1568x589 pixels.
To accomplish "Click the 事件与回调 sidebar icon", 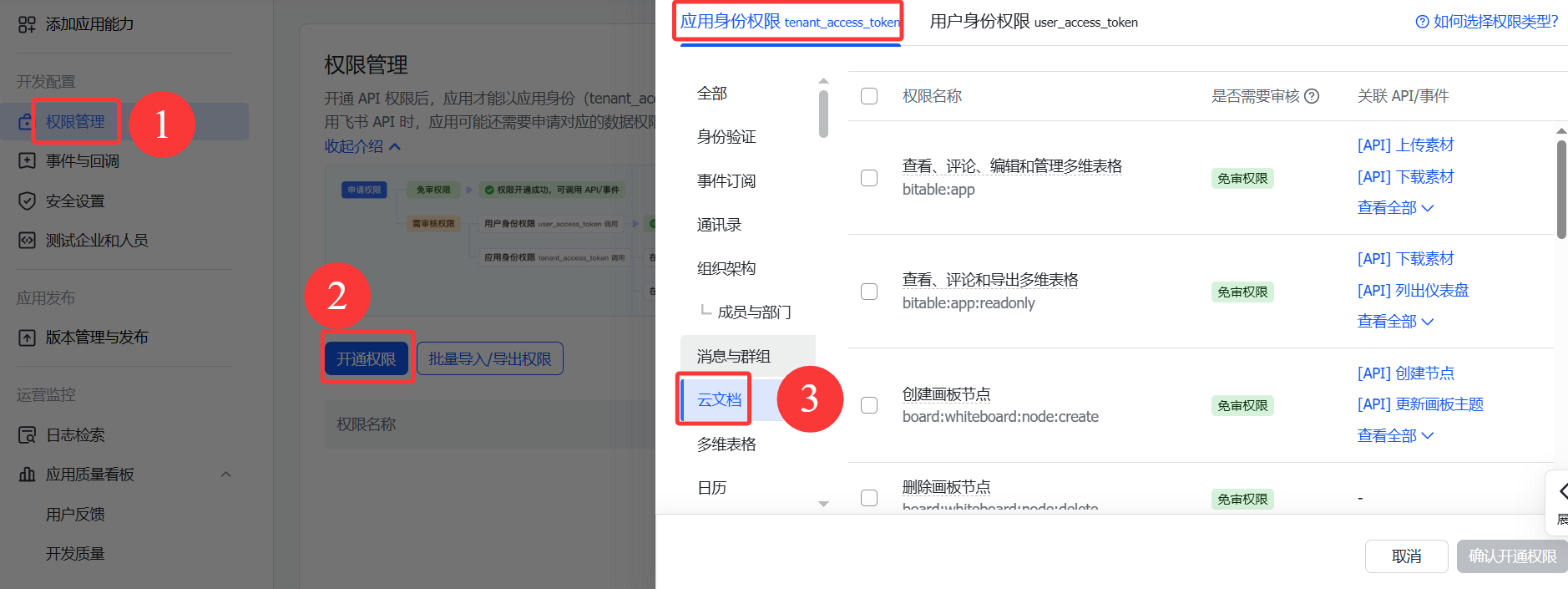I will (27, 160).
